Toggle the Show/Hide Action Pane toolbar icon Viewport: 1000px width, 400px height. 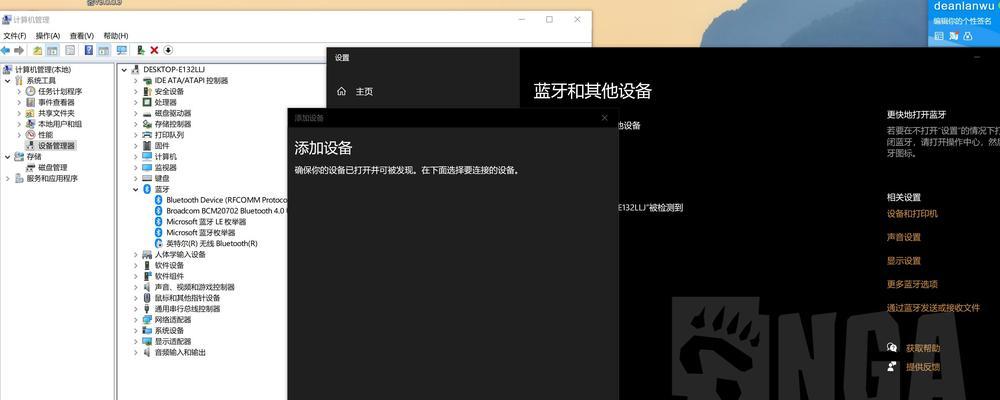click(x=103, y=50)
